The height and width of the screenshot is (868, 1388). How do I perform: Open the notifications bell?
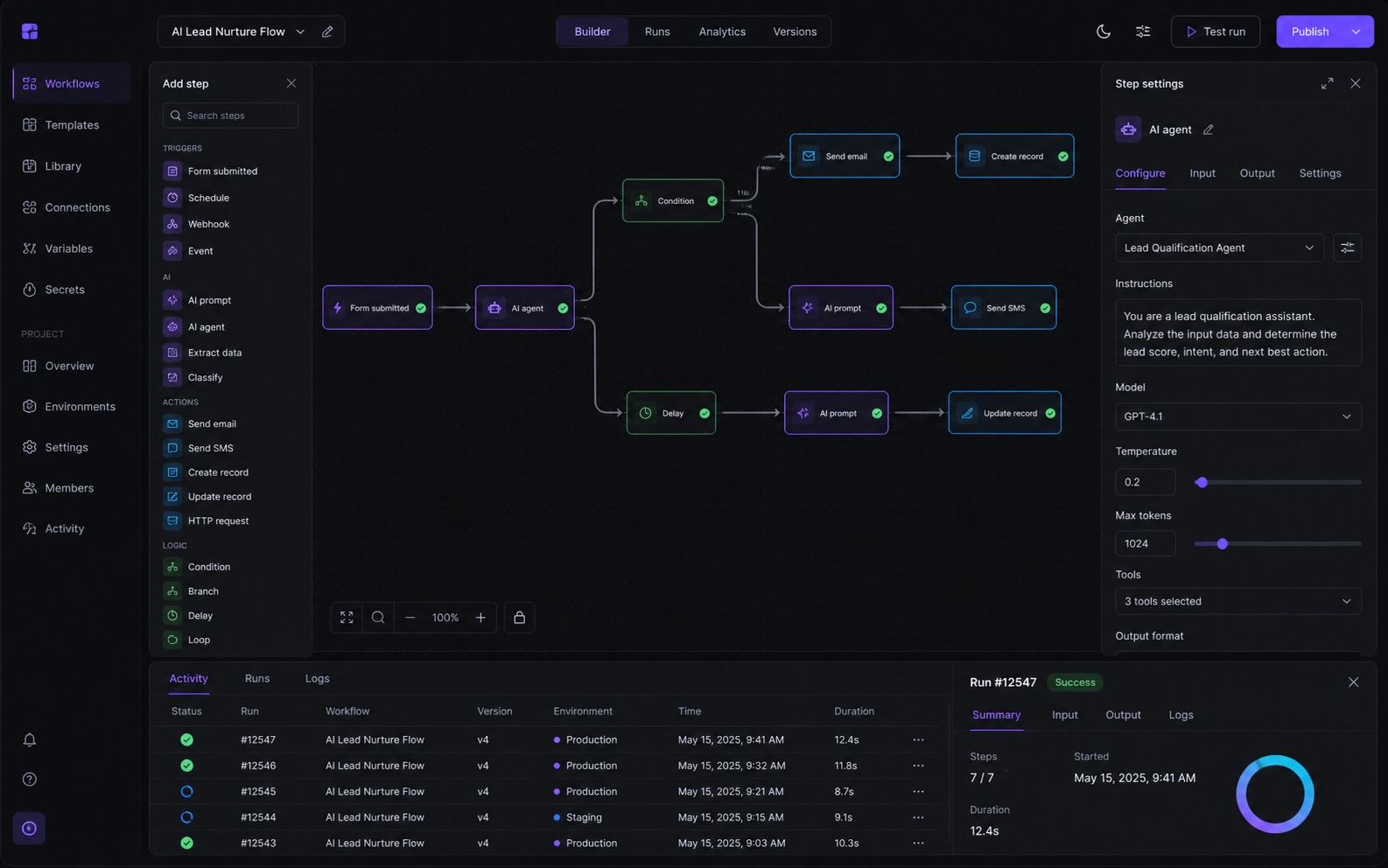[x=30, y=740]
